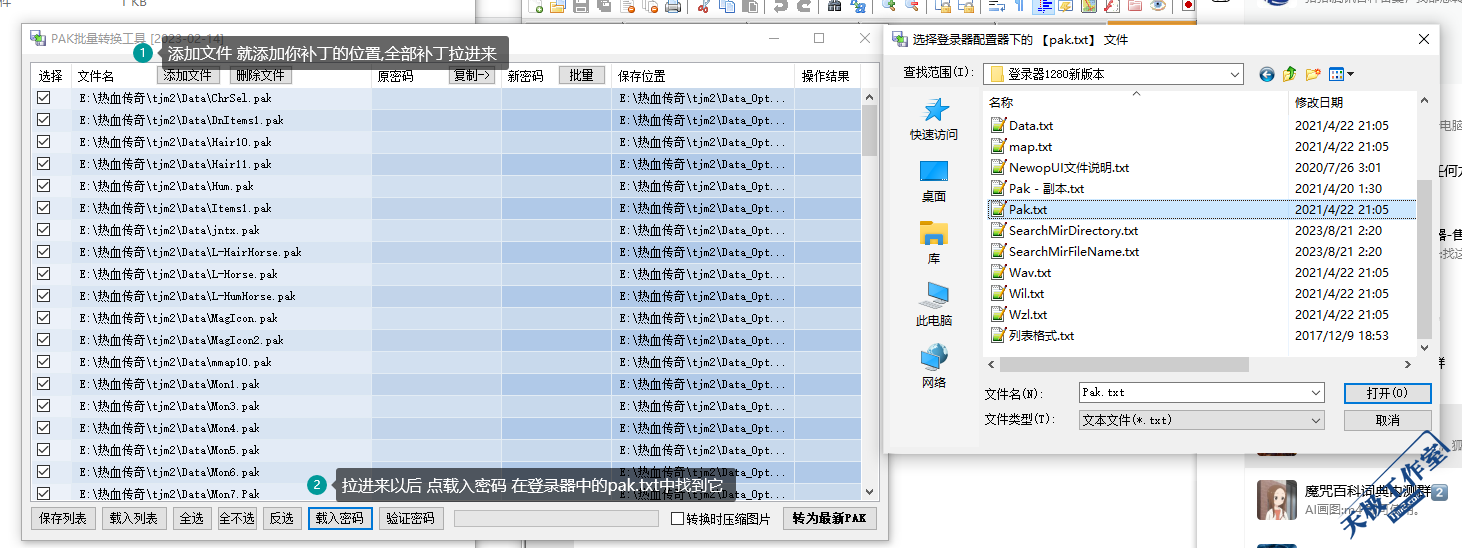Open the Libraries (库) location
This screenshot has height=548, width=1462.
933,243
